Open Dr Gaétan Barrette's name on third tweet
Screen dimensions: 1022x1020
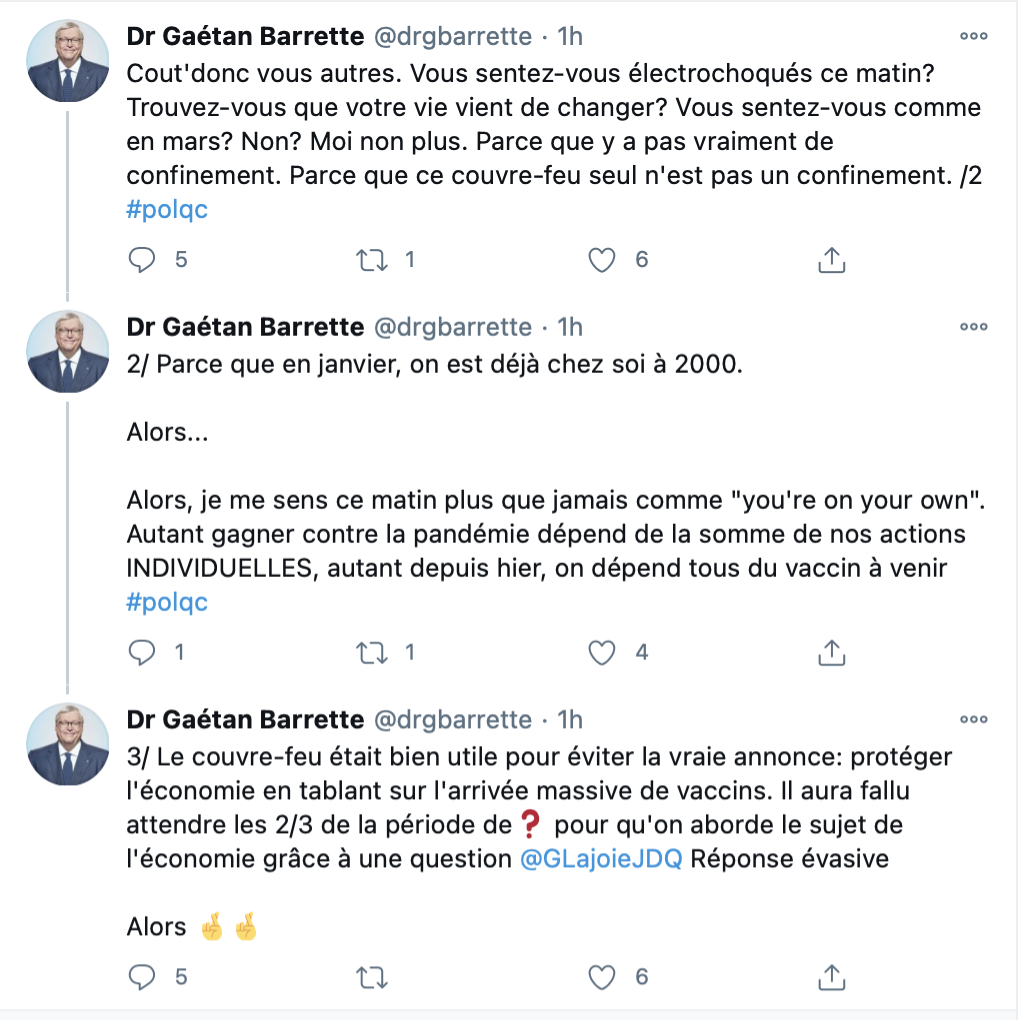[245, 720]
